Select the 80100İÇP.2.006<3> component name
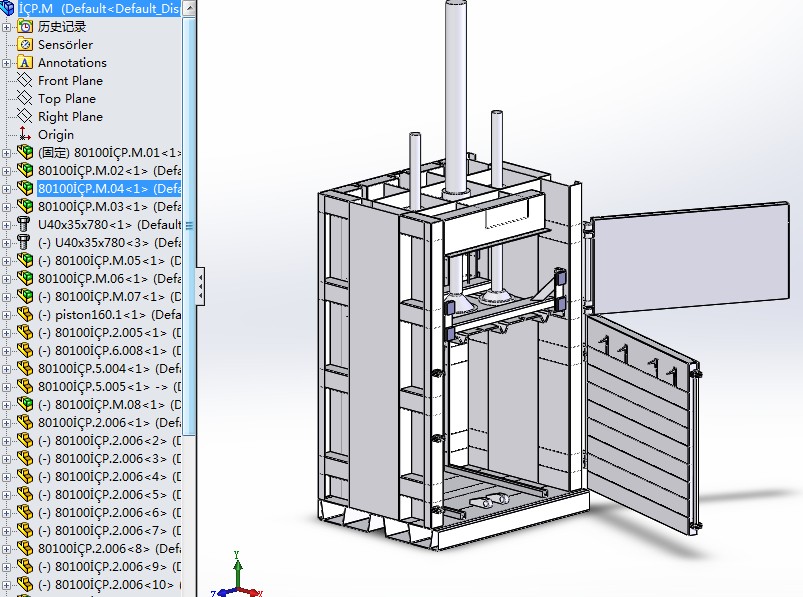This screenshot has width=803, height=597. (x=109, y=458)
